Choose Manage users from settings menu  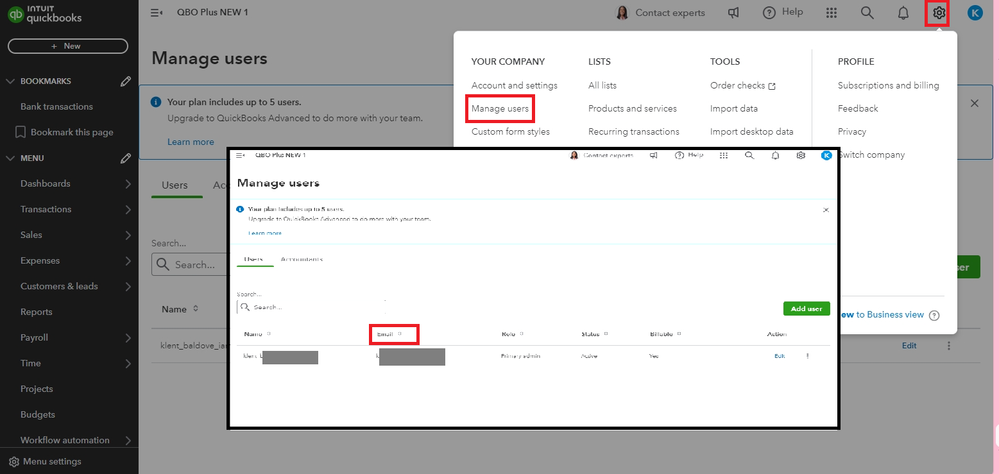tap(500, 109)
